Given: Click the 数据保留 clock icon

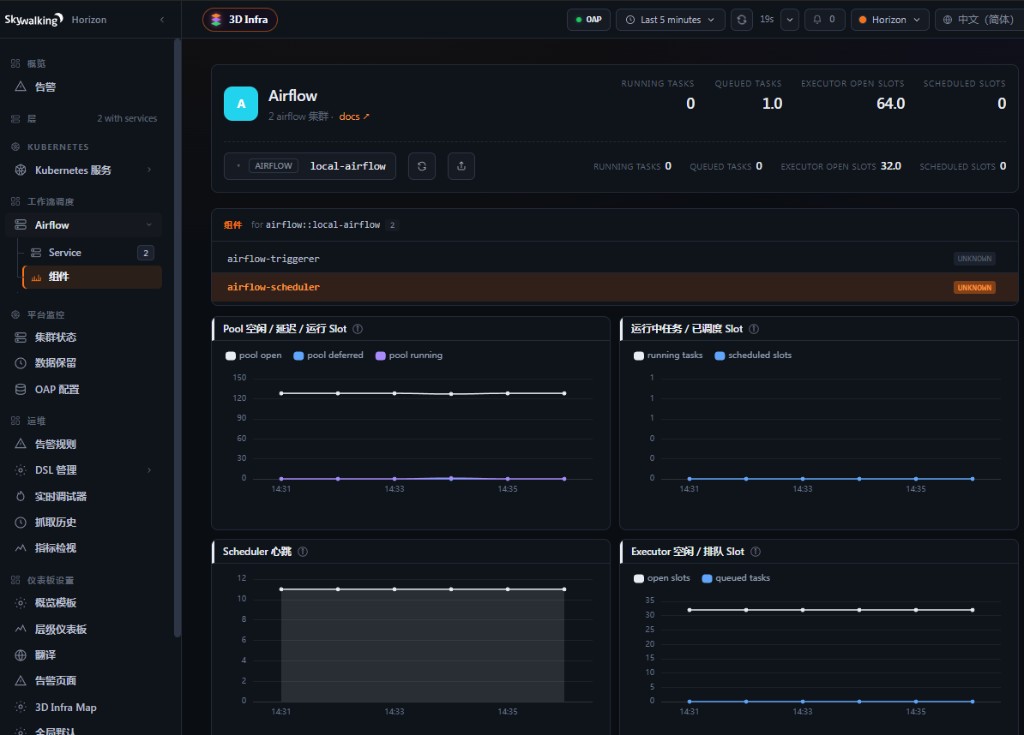Looking at the screenshot, I should tap(21, 363).
